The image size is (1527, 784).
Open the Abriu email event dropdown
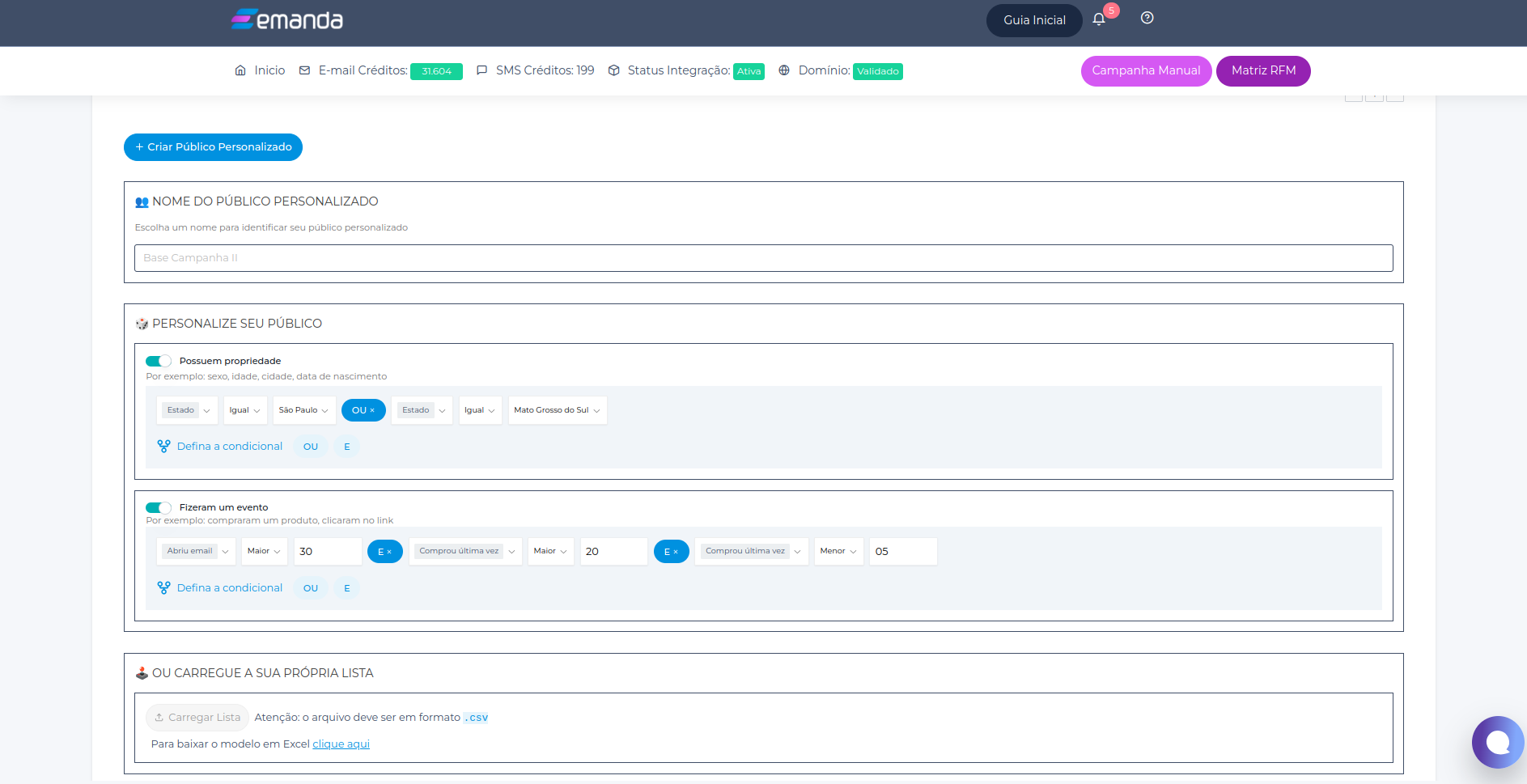pos(196,552)
